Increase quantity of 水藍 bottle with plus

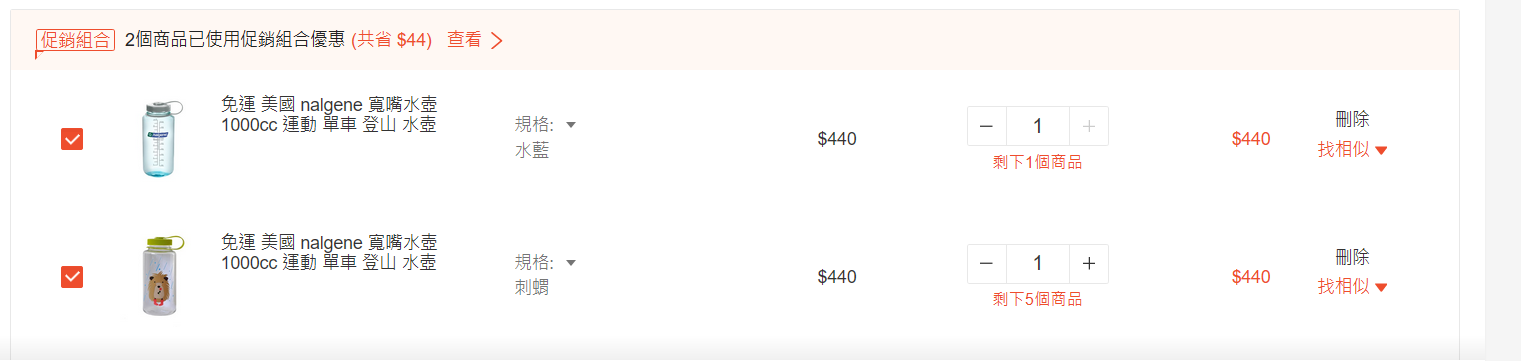tap(1089, 126)
